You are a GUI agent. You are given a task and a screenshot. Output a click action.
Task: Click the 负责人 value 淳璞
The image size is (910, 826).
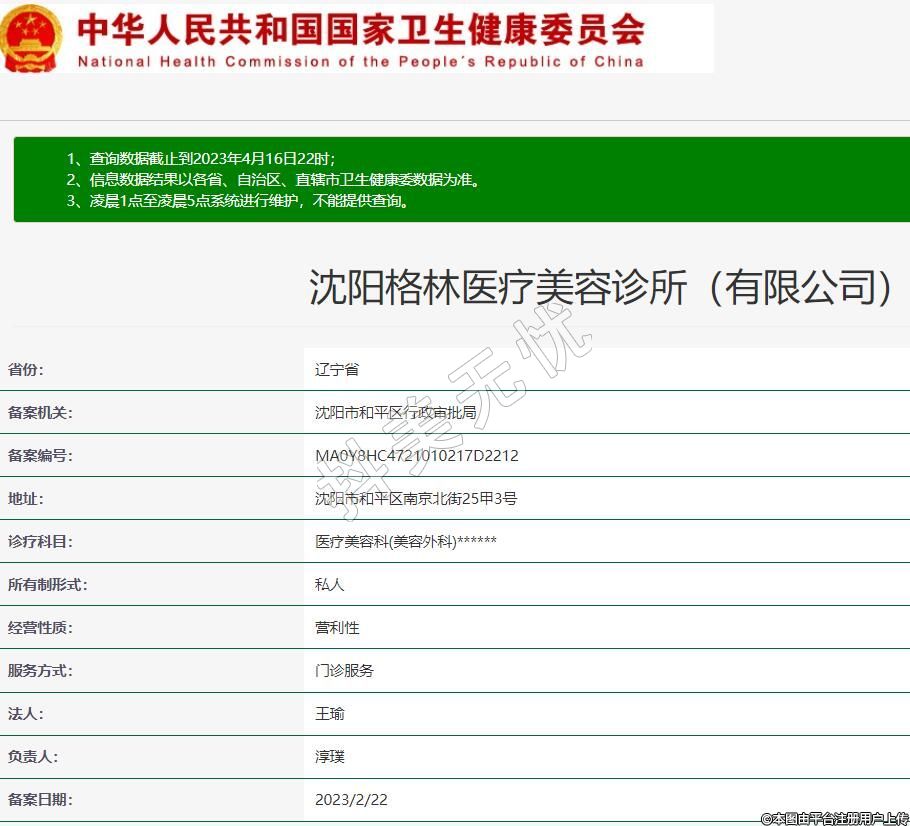[x=330, y=756]
